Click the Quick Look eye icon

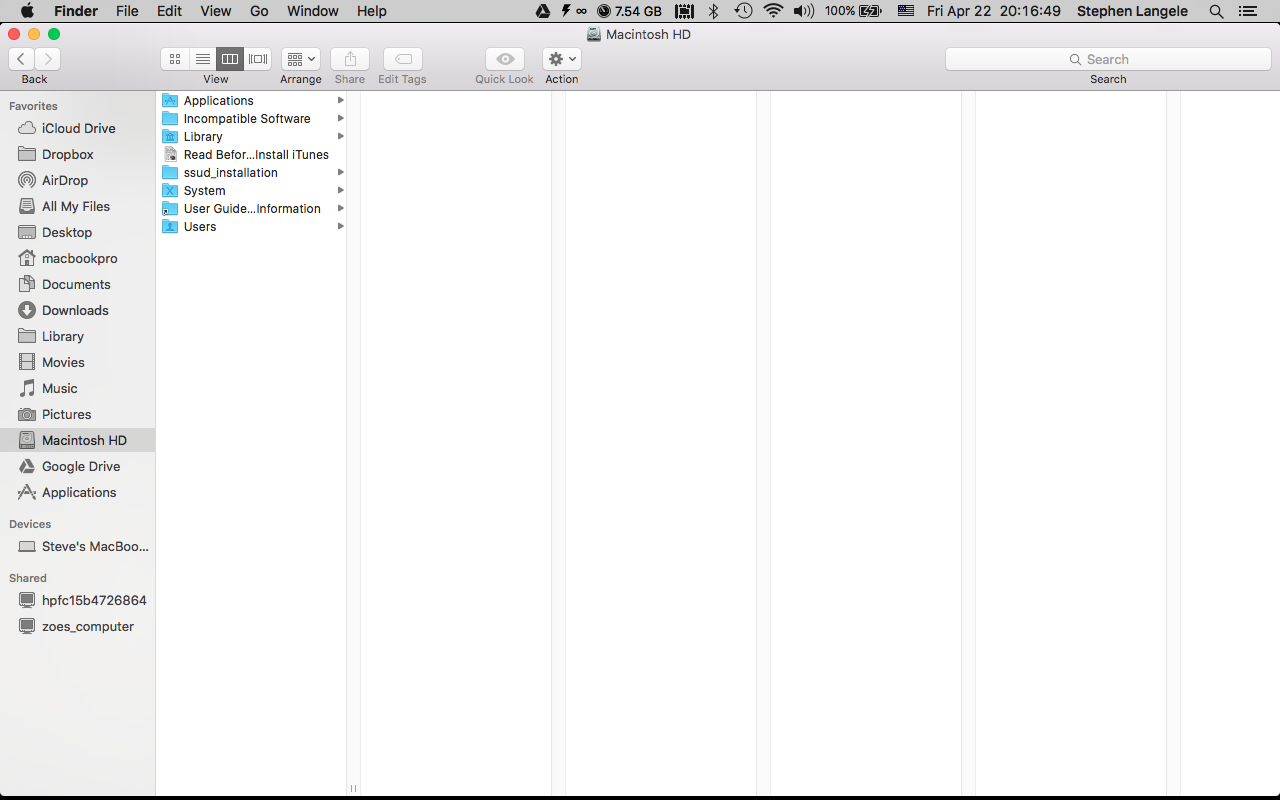click(x=505, y=59)
